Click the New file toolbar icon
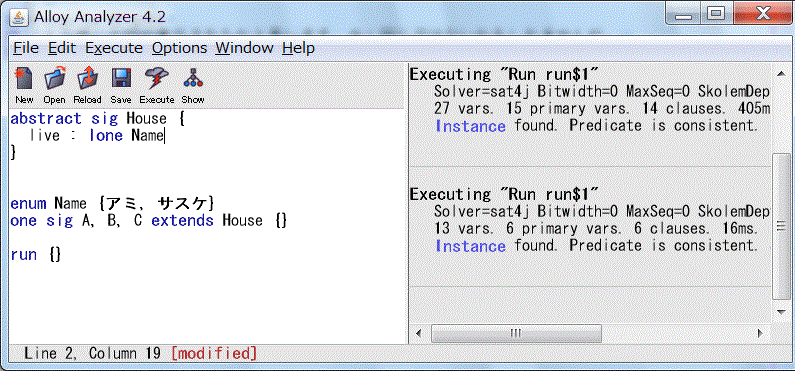The height and width of the screenshot is (371, 795). click(24, 86)
